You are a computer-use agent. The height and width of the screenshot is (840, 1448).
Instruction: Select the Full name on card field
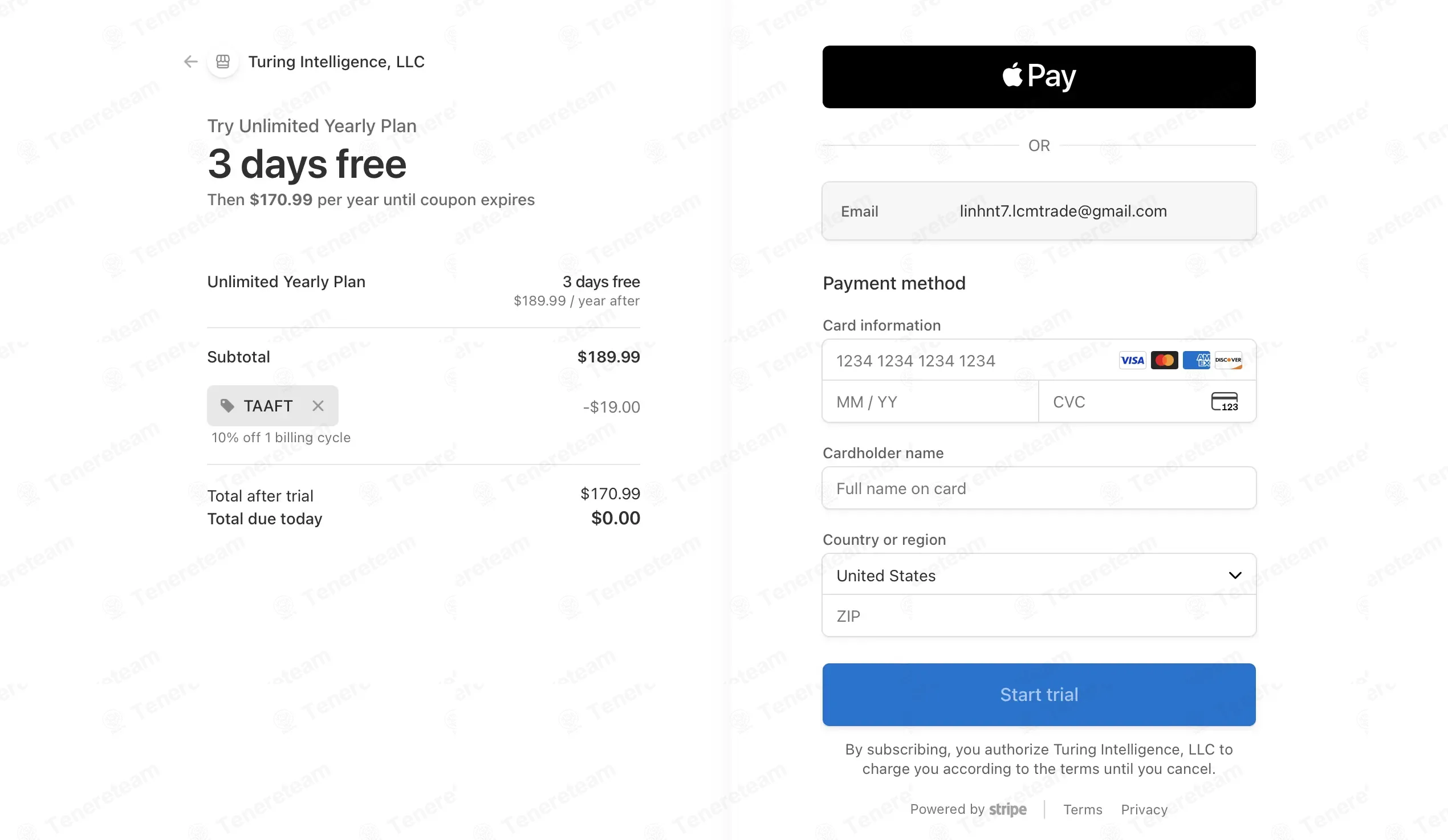(x=1038, y=488)
